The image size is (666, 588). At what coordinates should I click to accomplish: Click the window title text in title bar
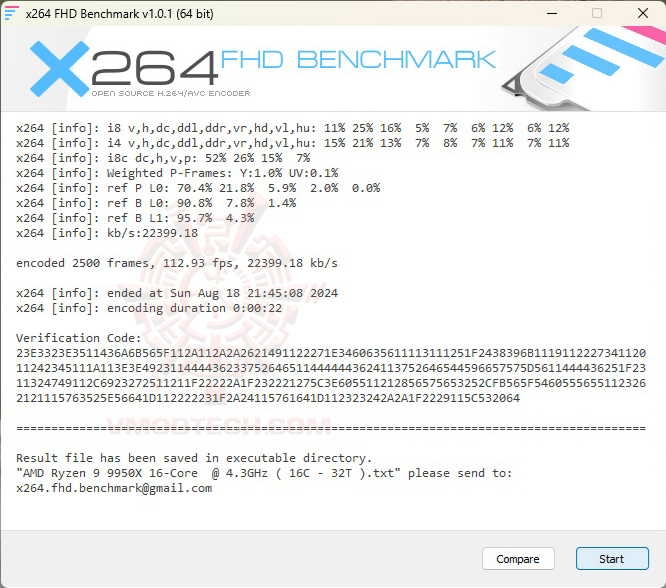pos(119,14)
